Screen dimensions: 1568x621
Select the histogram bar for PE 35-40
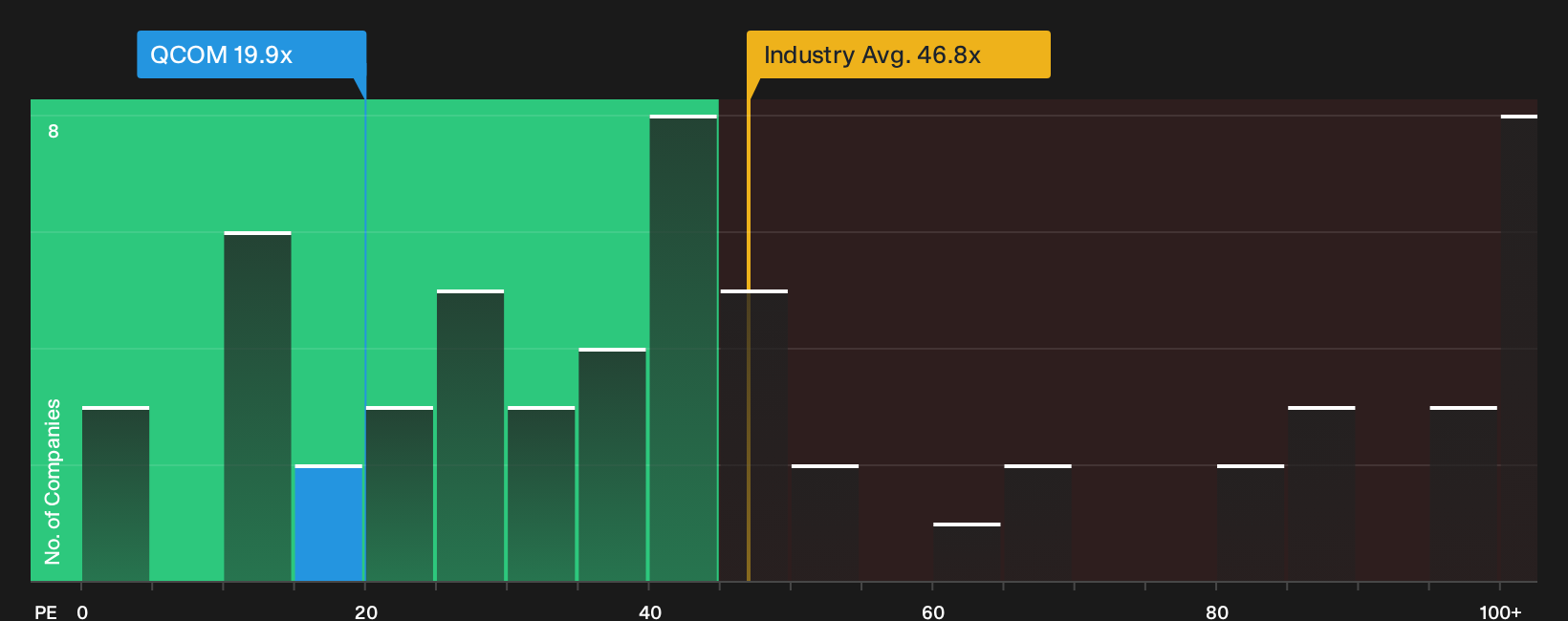tap(612, 465)
